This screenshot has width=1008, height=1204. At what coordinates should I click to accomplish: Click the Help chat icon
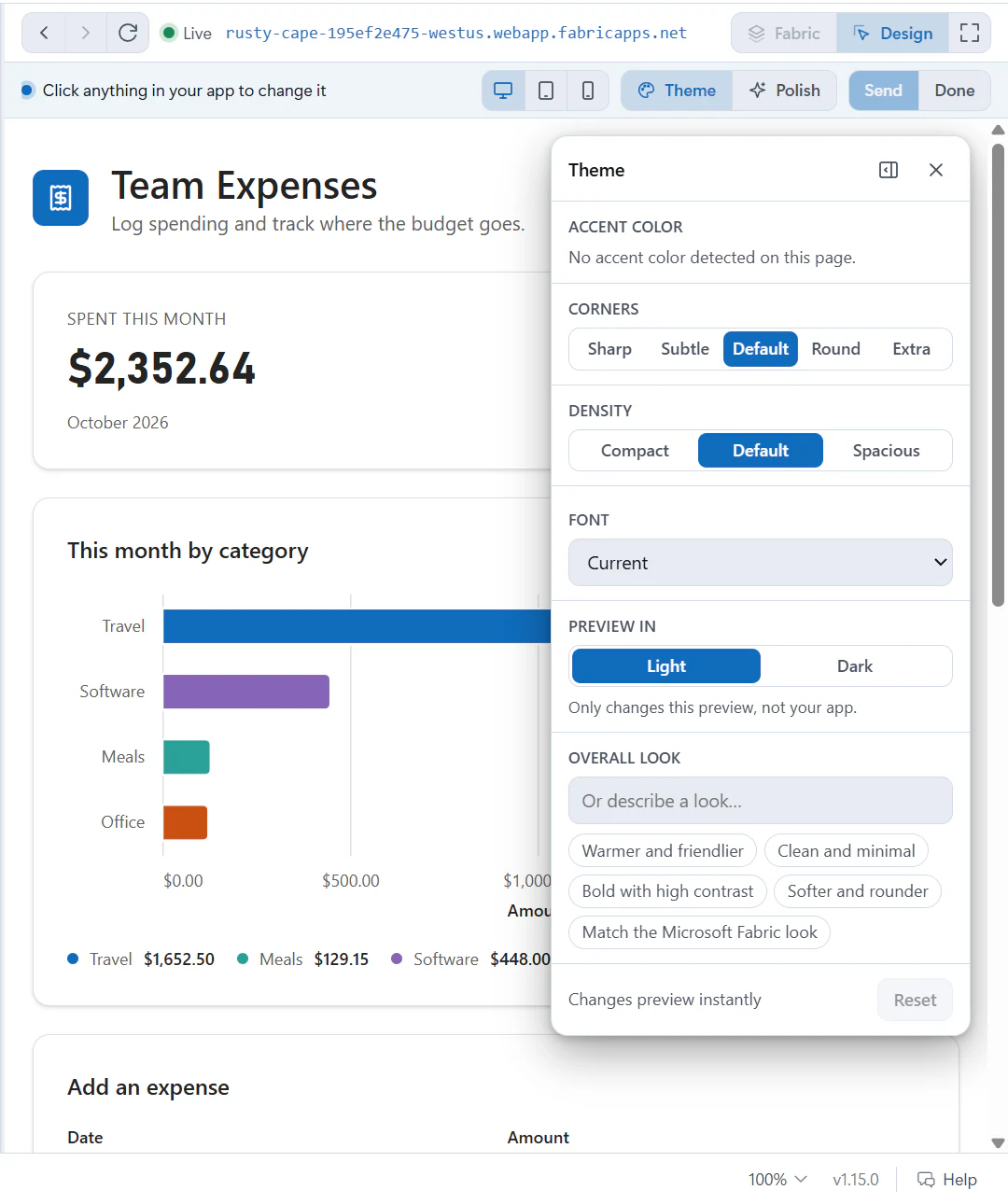926,1180
